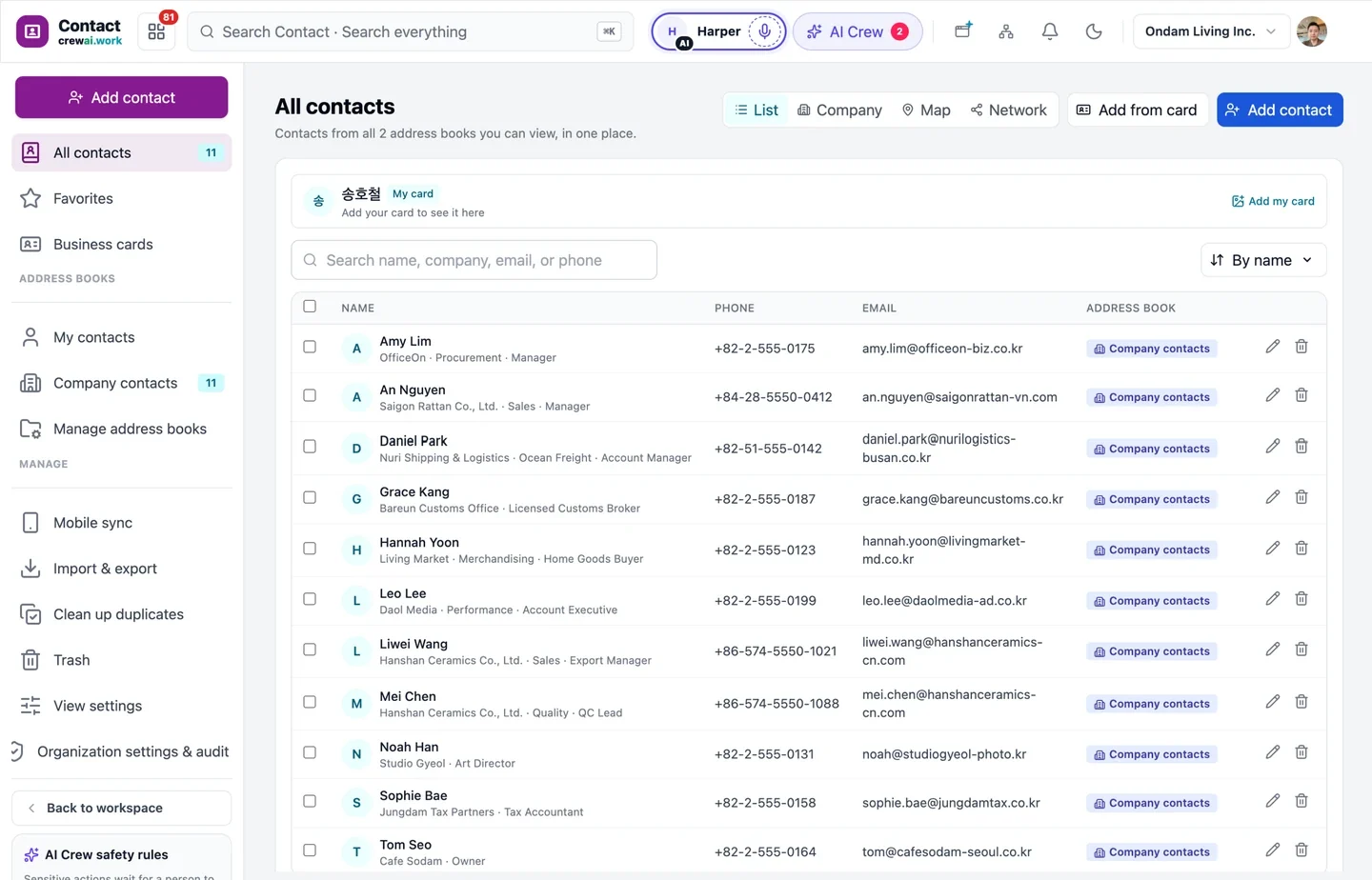The height and width of the screenshot is (880, 1372).
Task: Open Manage address books
Action: click(x=122, y=429)
